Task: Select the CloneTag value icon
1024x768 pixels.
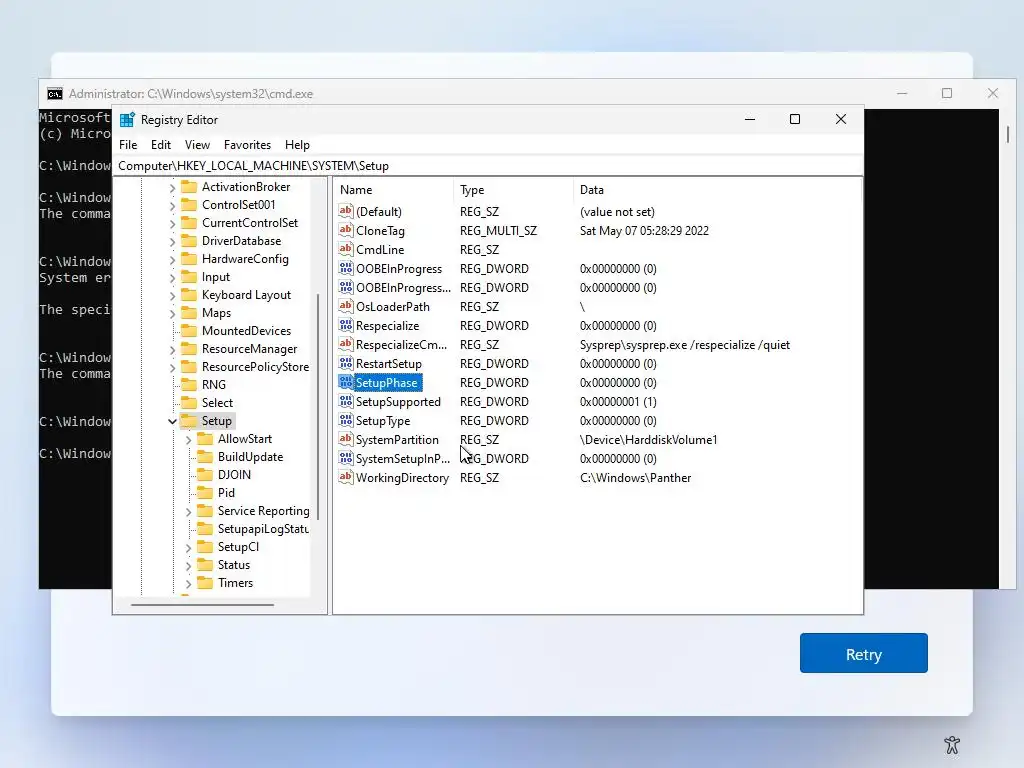Action: [345, 230]
